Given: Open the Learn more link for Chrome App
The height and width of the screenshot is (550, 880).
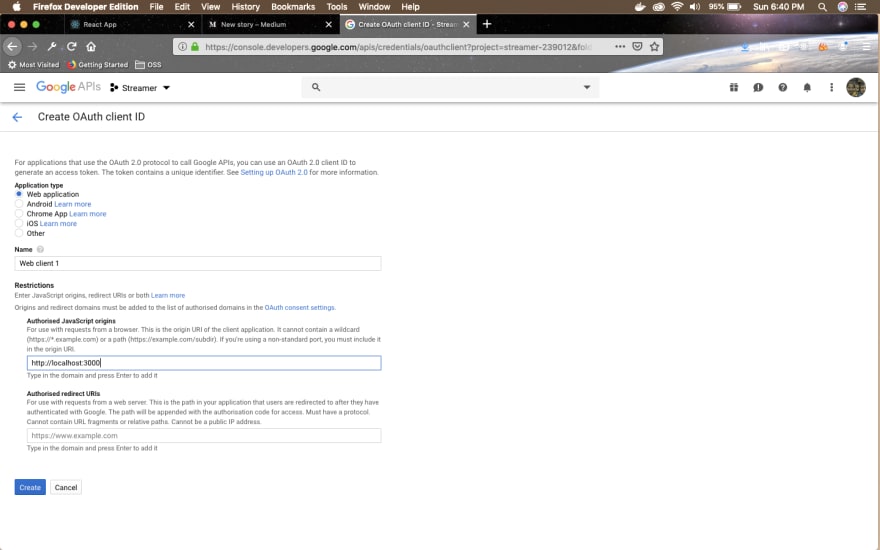Looking at the screenshot, I should tap(88, 214).
